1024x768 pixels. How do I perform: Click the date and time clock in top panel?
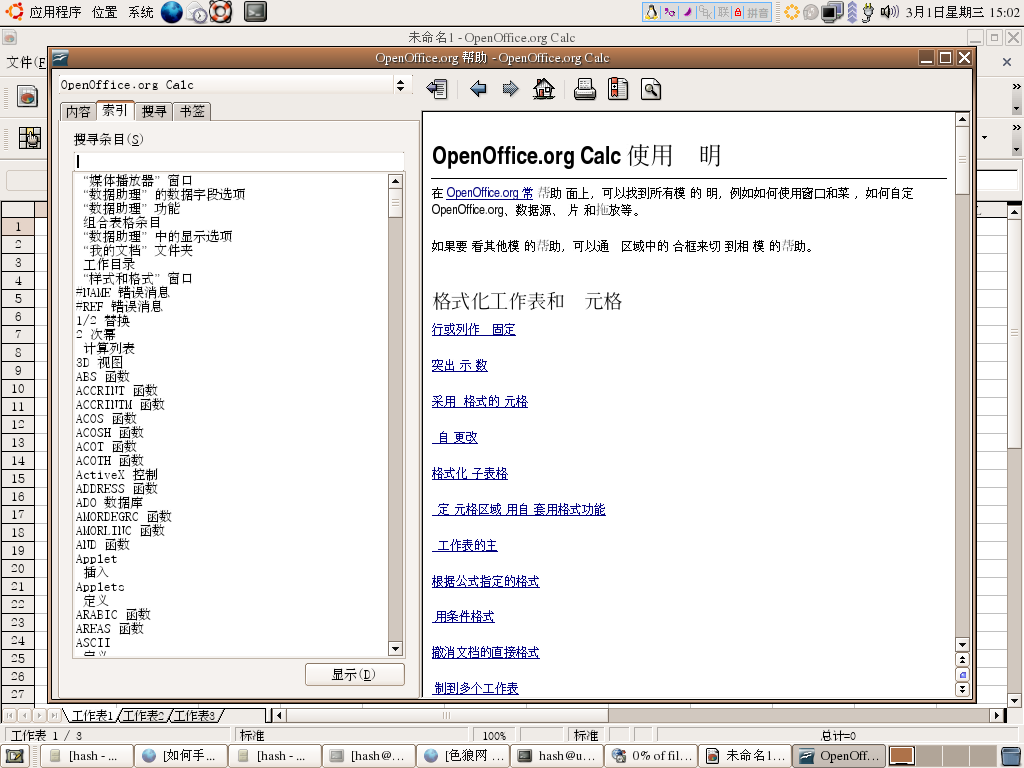[x=962, y=12]
